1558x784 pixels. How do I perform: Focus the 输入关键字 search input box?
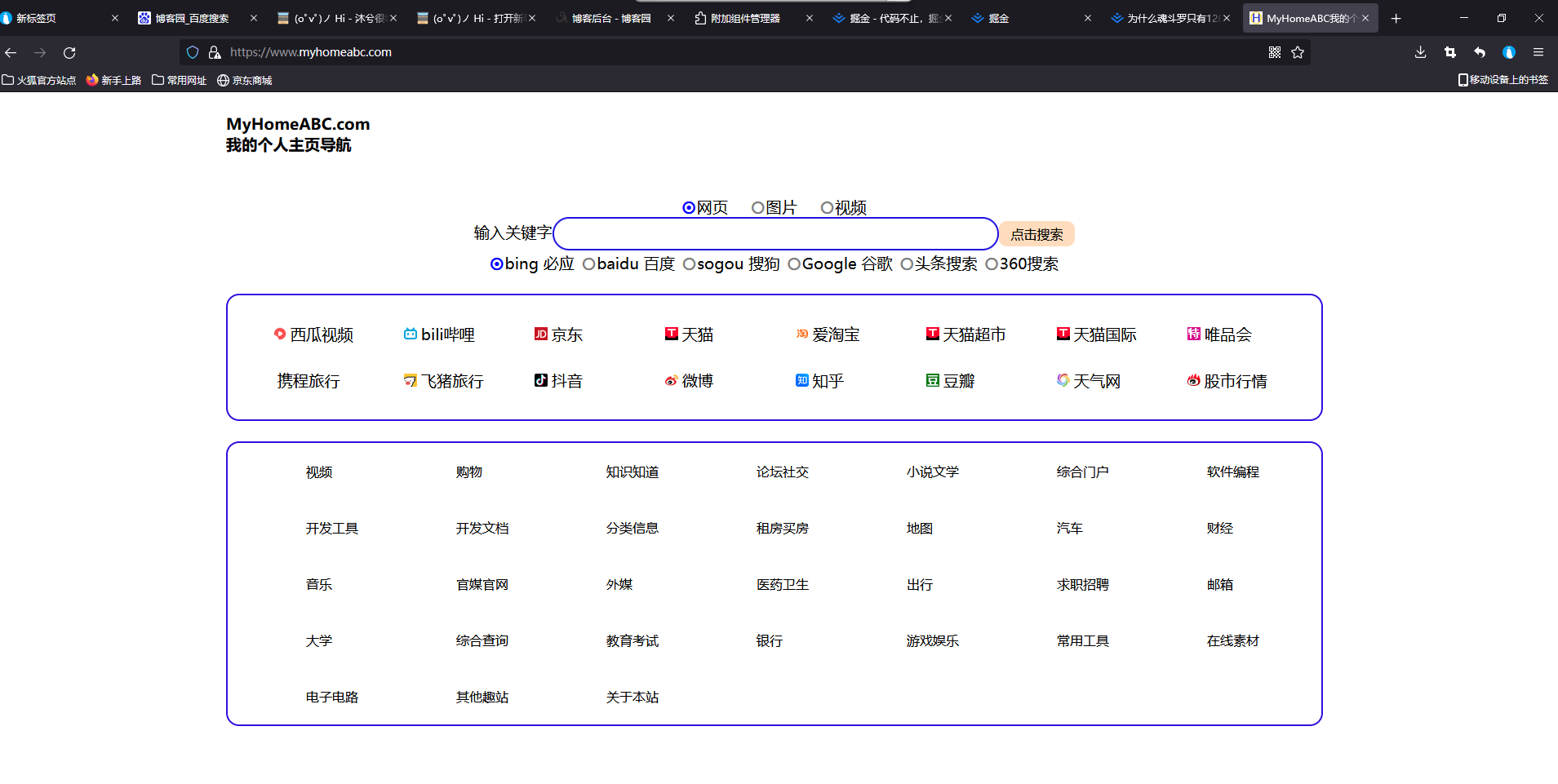pos(775,233)
